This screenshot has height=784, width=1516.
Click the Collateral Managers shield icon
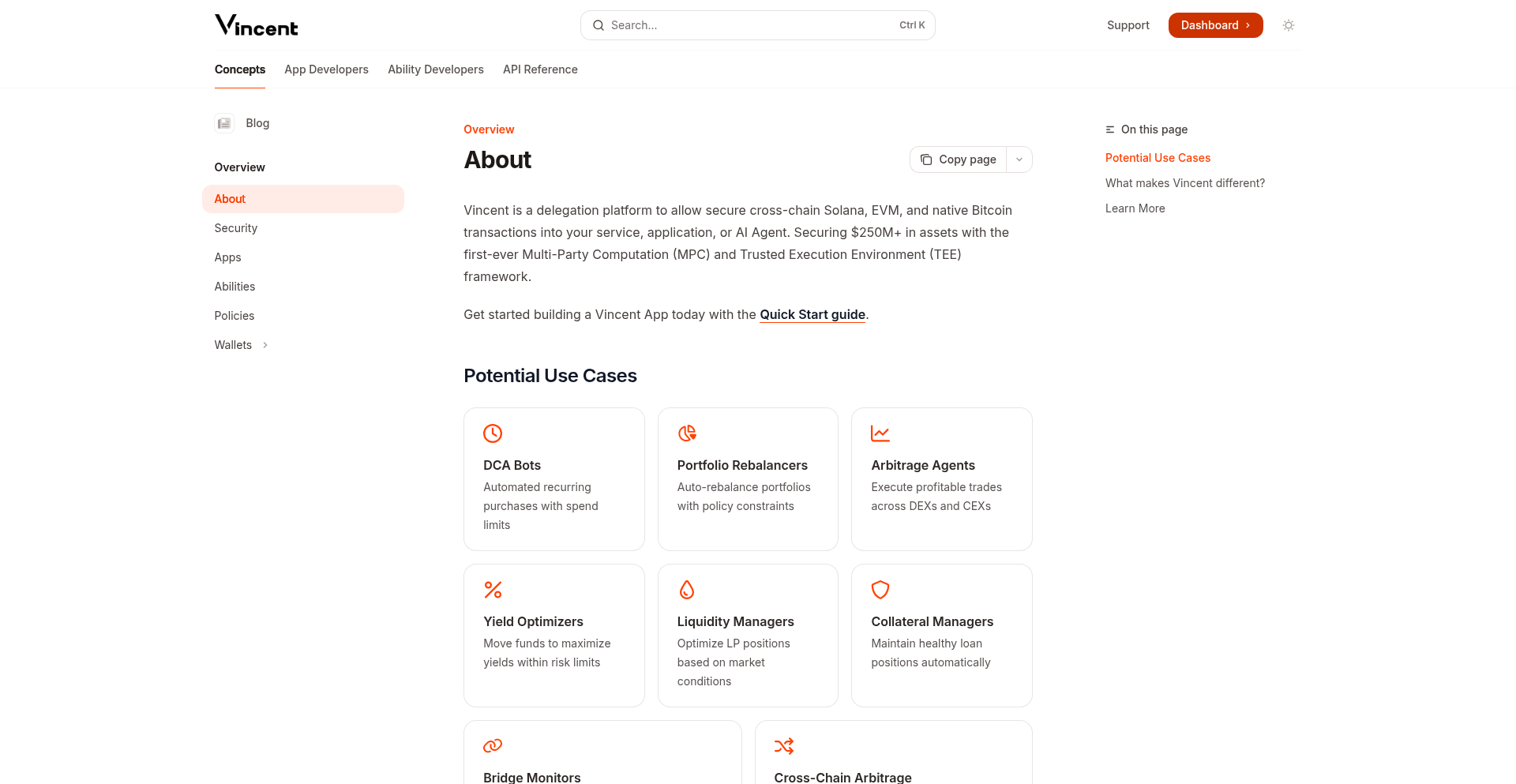pos(880,590)
